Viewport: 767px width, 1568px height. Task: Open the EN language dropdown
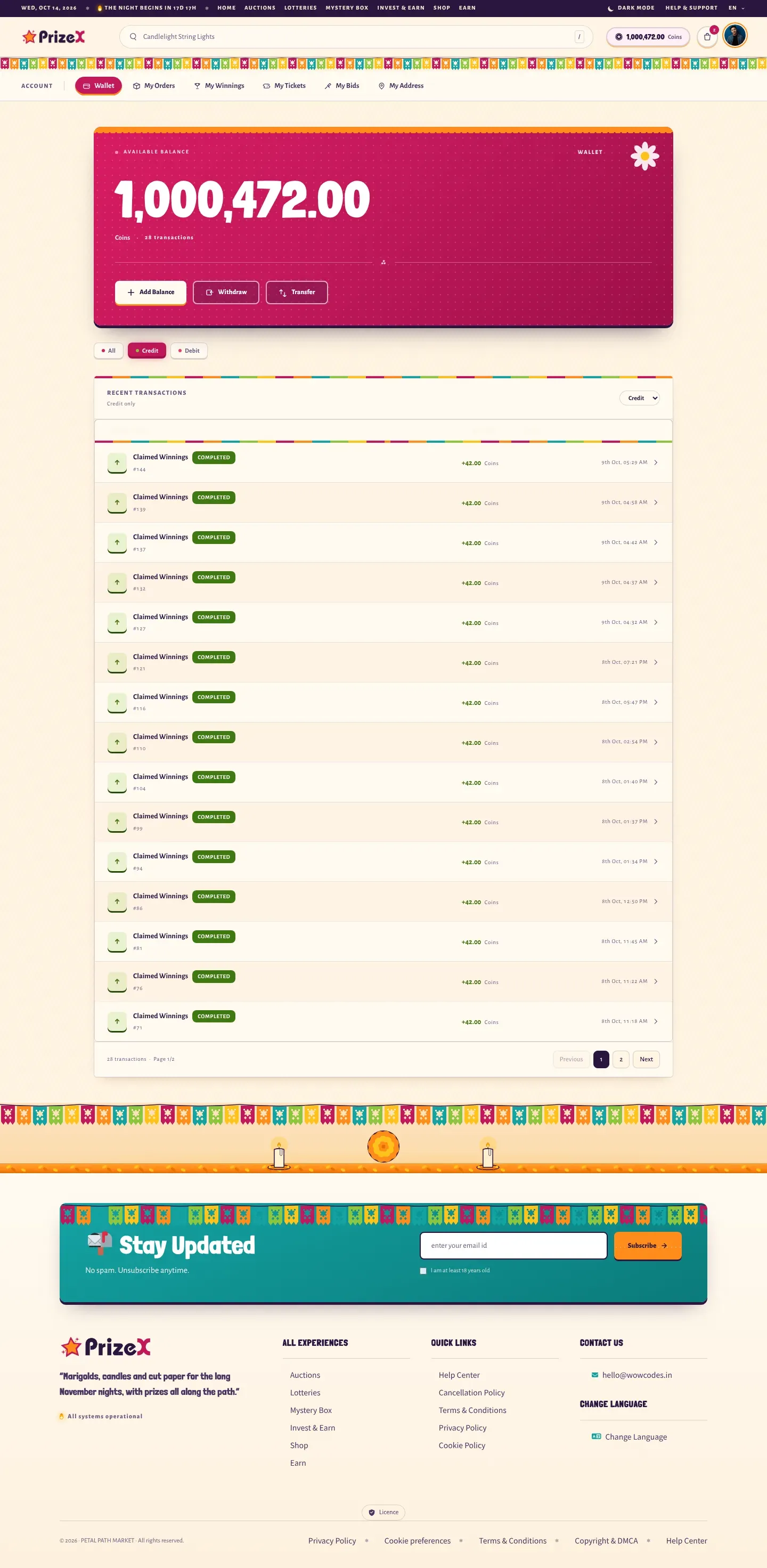[737, 8]
